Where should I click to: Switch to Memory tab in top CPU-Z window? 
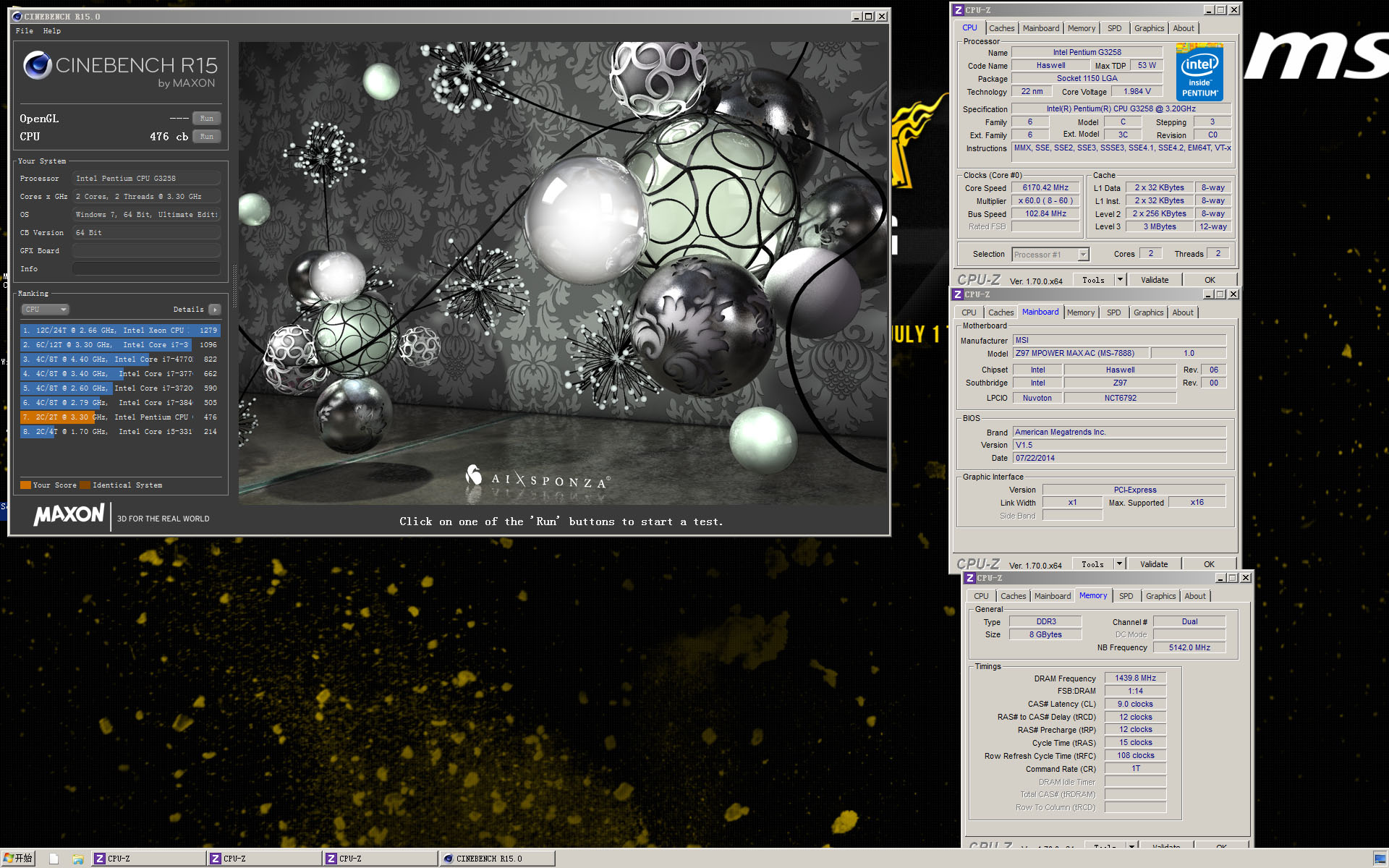click(1082, 28)
